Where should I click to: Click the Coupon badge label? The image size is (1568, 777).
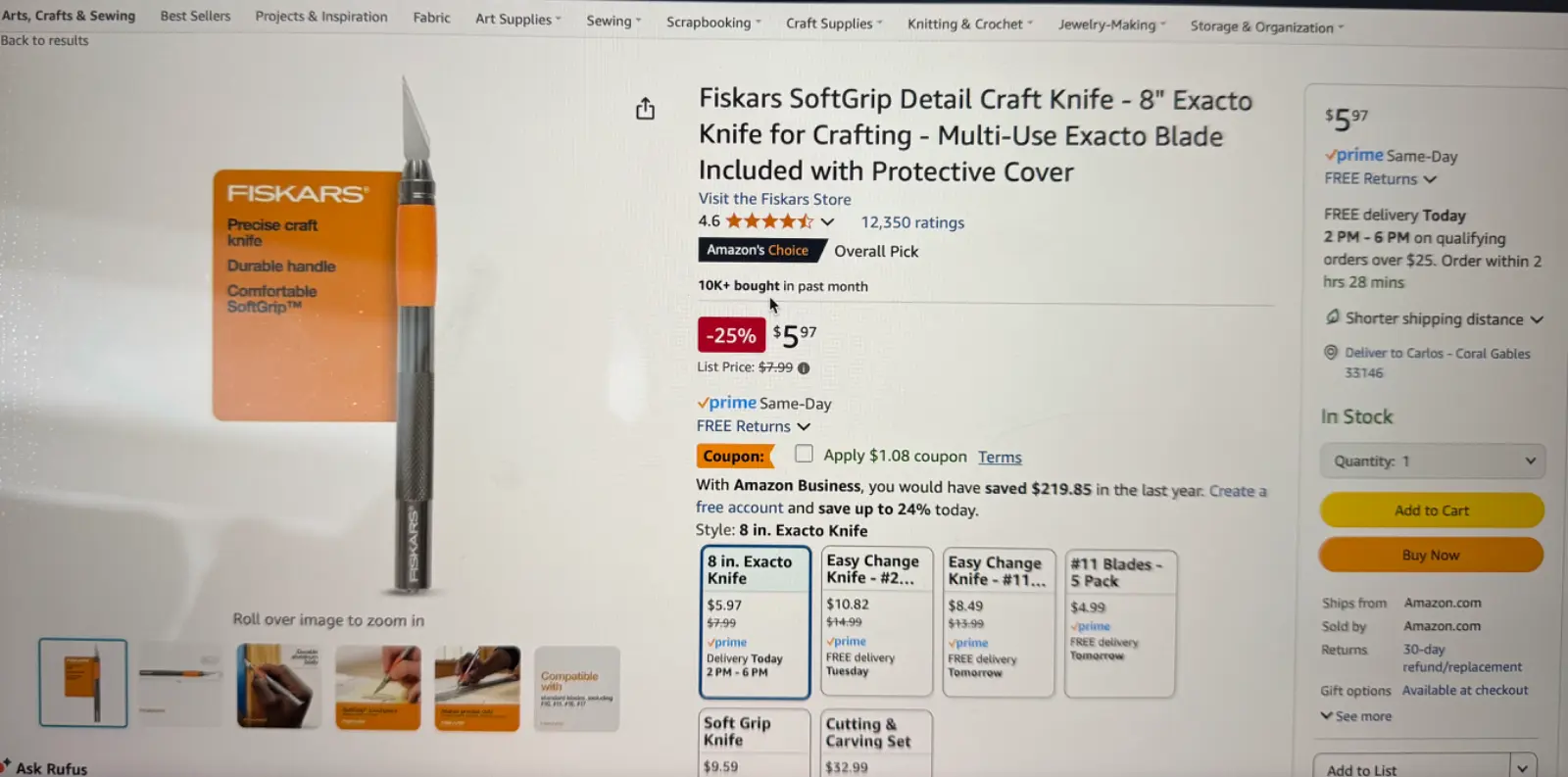tap(734, 457)
